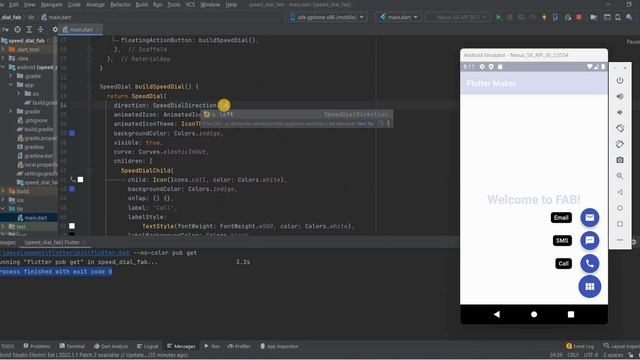Image resolution: width=640 pixels, height=360 pixels.
Task: Expand the .idea folder
Action: (3, 58)
